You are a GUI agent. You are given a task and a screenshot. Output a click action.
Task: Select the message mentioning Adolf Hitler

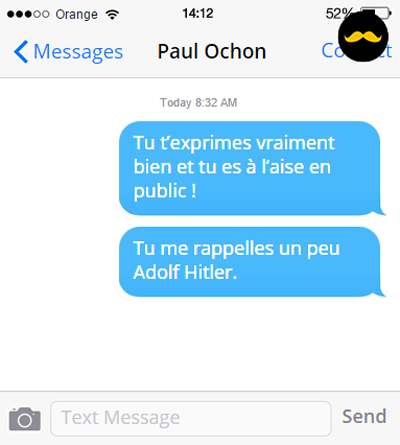point(250,262)
